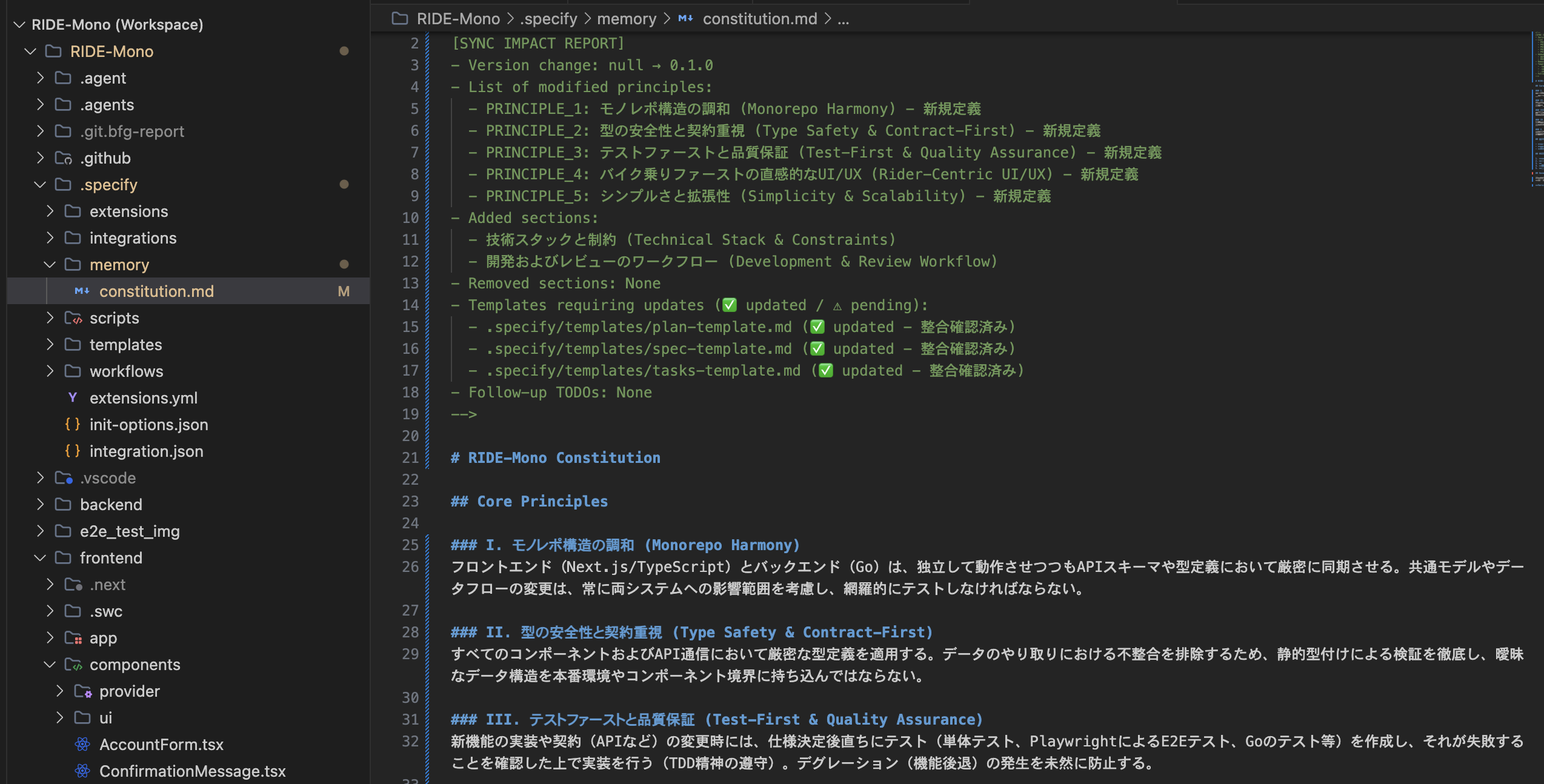Click the e2e_test_img folder icon

coord(63,531)
